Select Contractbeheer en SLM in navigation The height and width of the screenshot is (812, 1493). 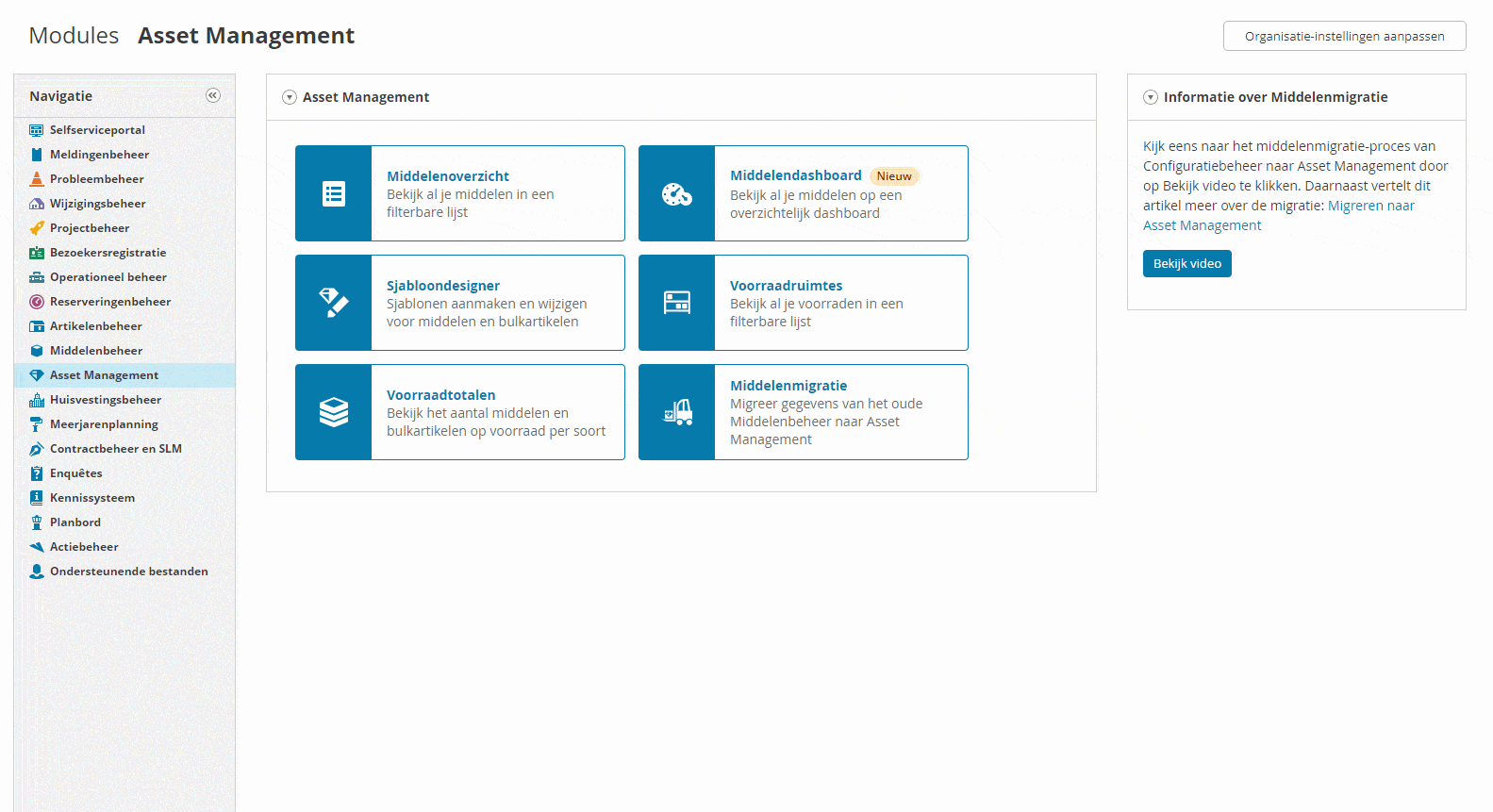click(116, 449)
